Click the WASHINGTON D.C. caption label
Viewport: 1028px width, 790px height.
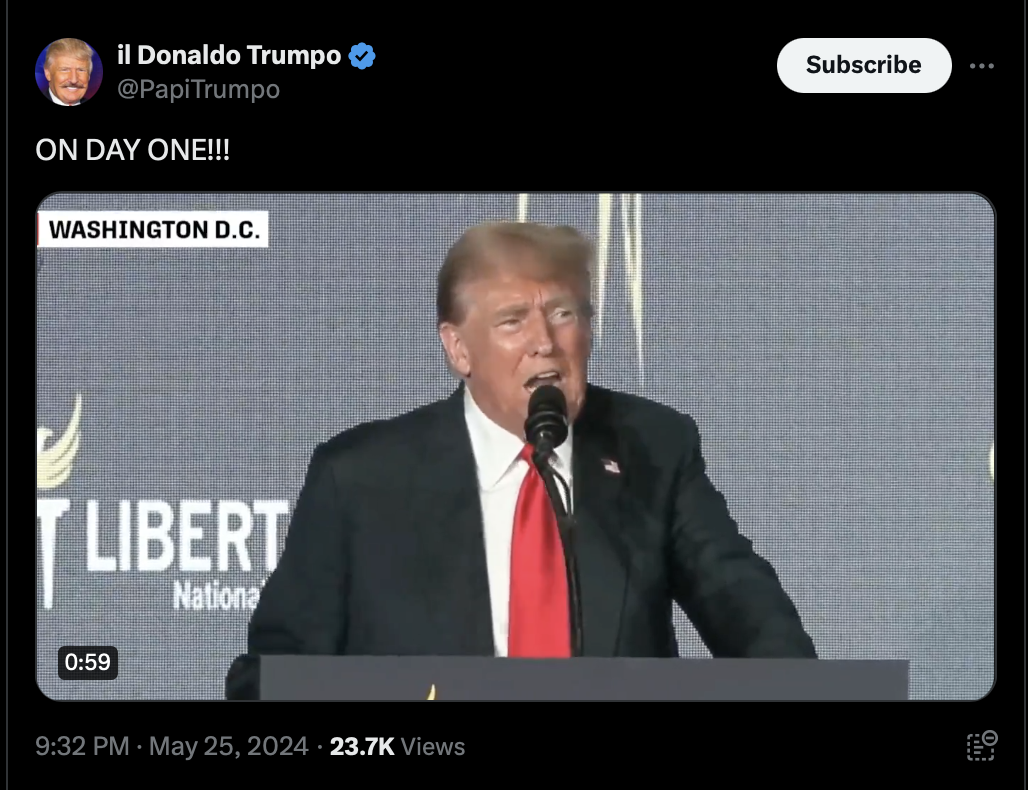pos(153,229)
